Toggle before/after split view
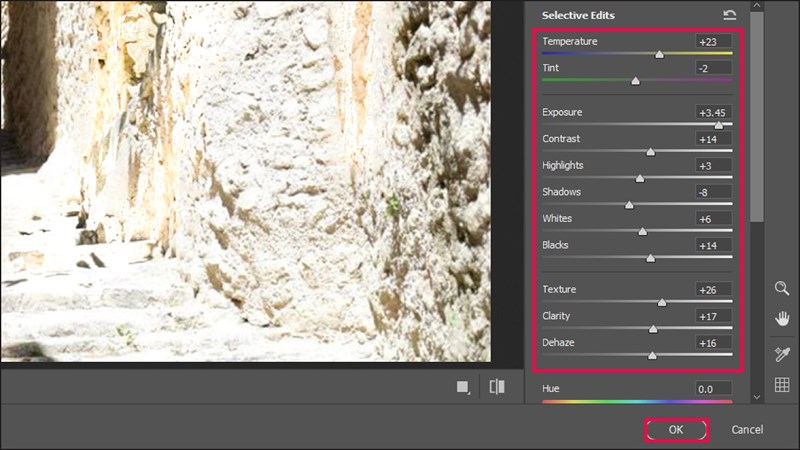 tap(497, 387)
